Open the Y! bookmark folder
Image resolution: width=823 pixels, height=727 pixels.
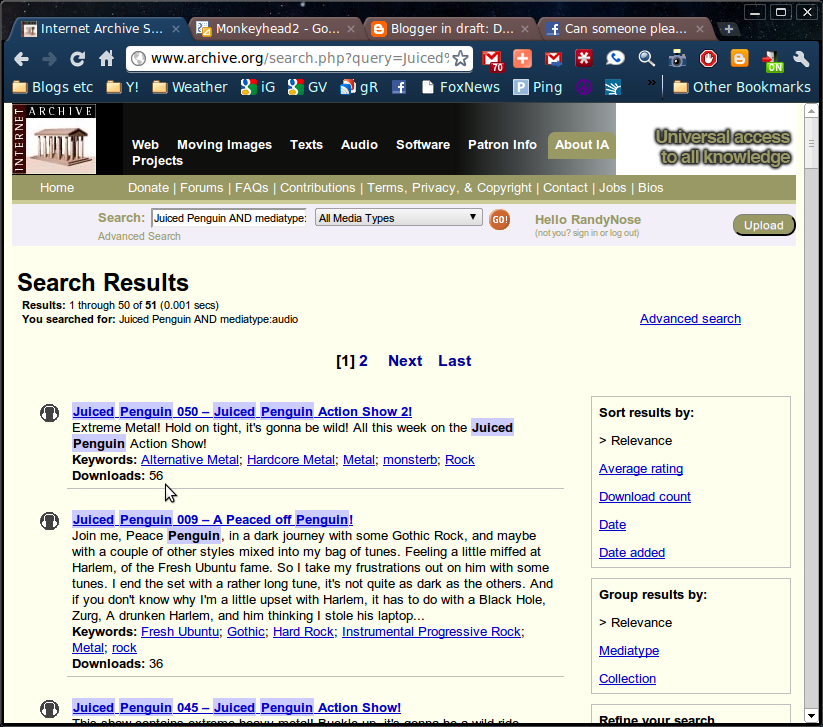click(122, 87)
